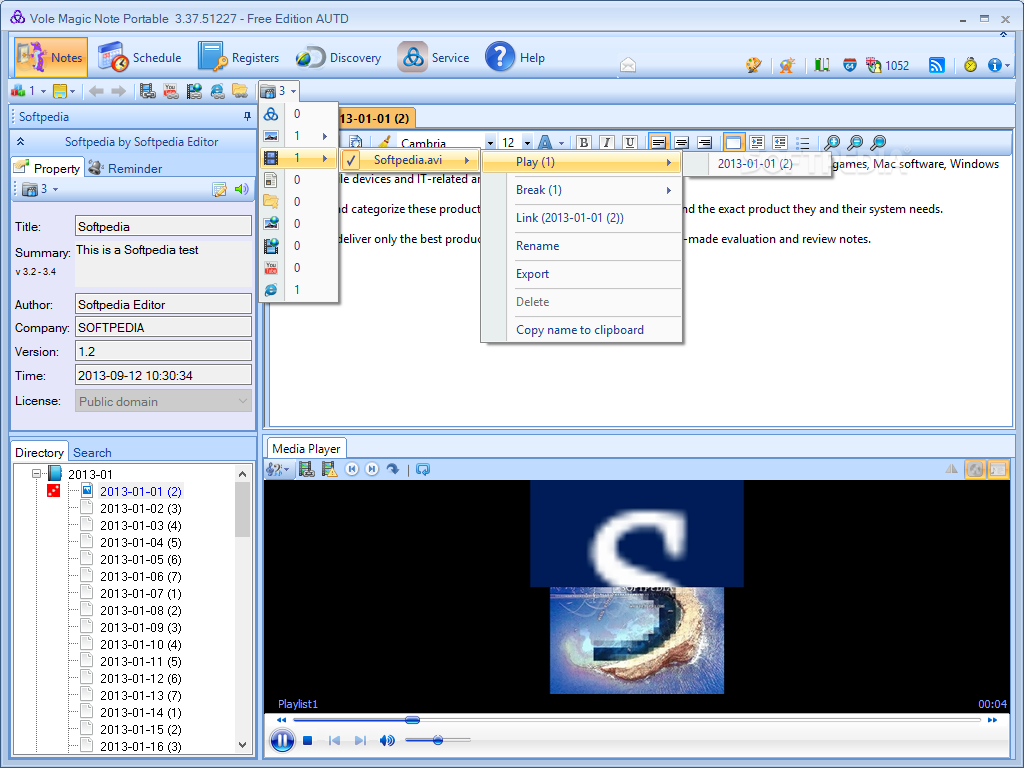Open the License dropdown

pyautogui.click(x=163, y=401)
